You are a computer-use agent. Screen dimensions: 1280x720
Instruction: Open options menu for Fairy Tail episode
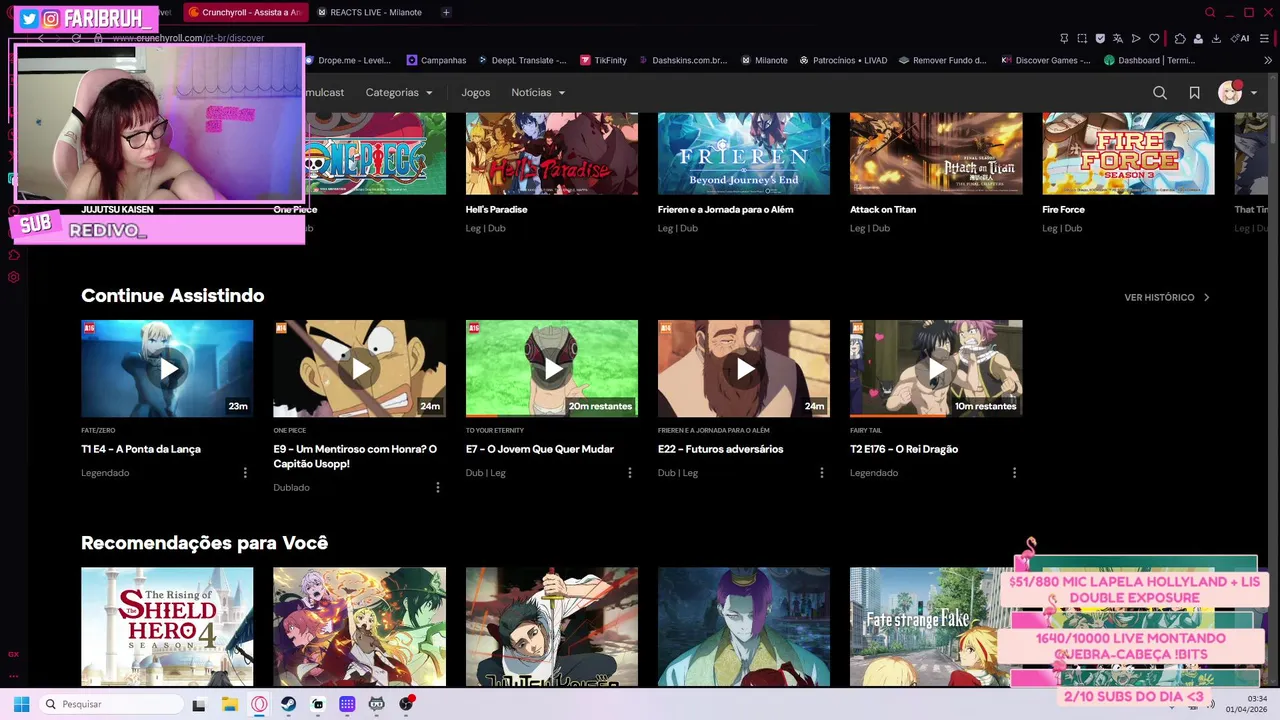[x=1014, y=473]
